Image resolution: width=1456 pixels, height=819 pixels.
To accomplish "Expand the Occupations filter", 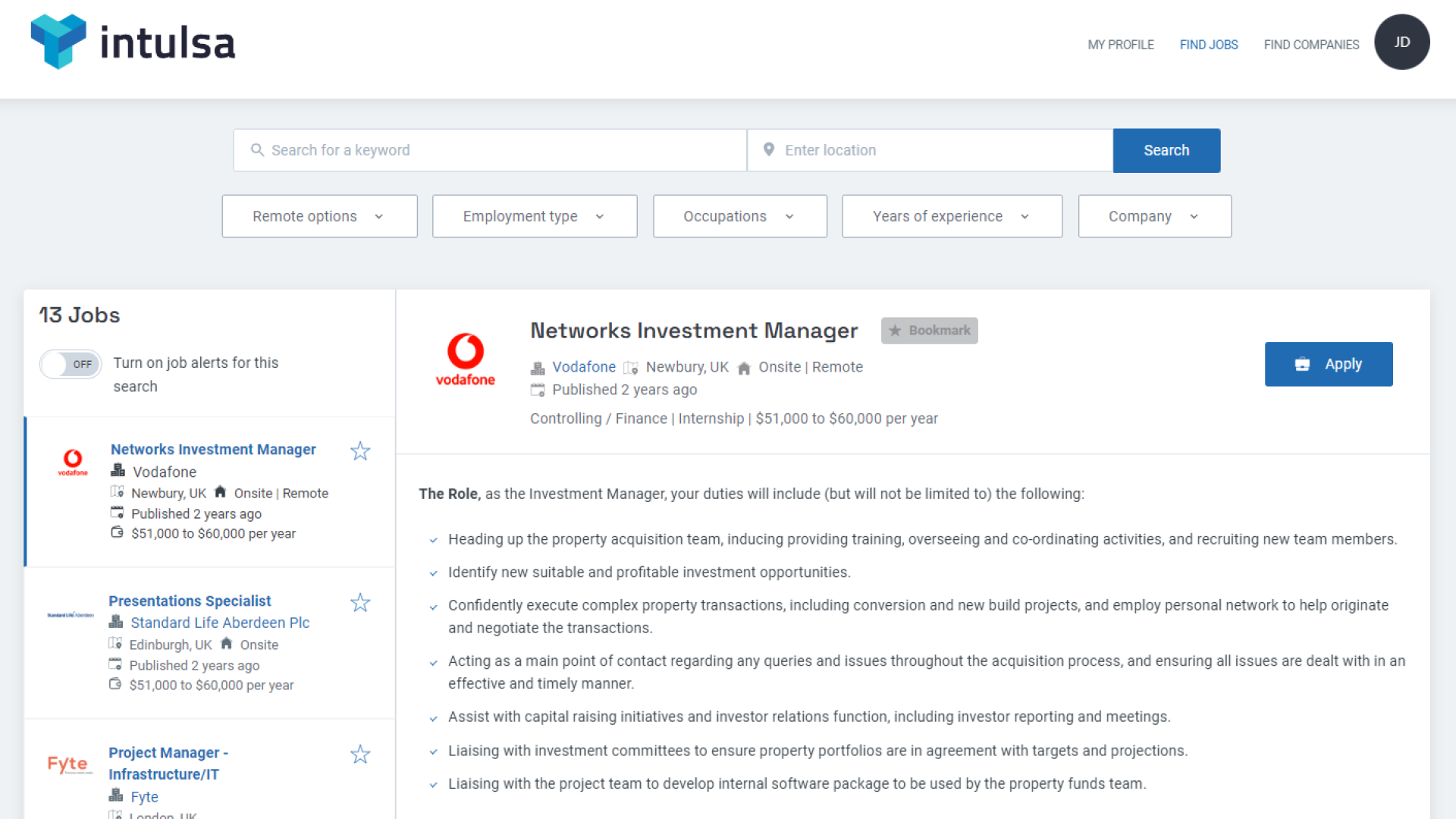I will [739, 216].
